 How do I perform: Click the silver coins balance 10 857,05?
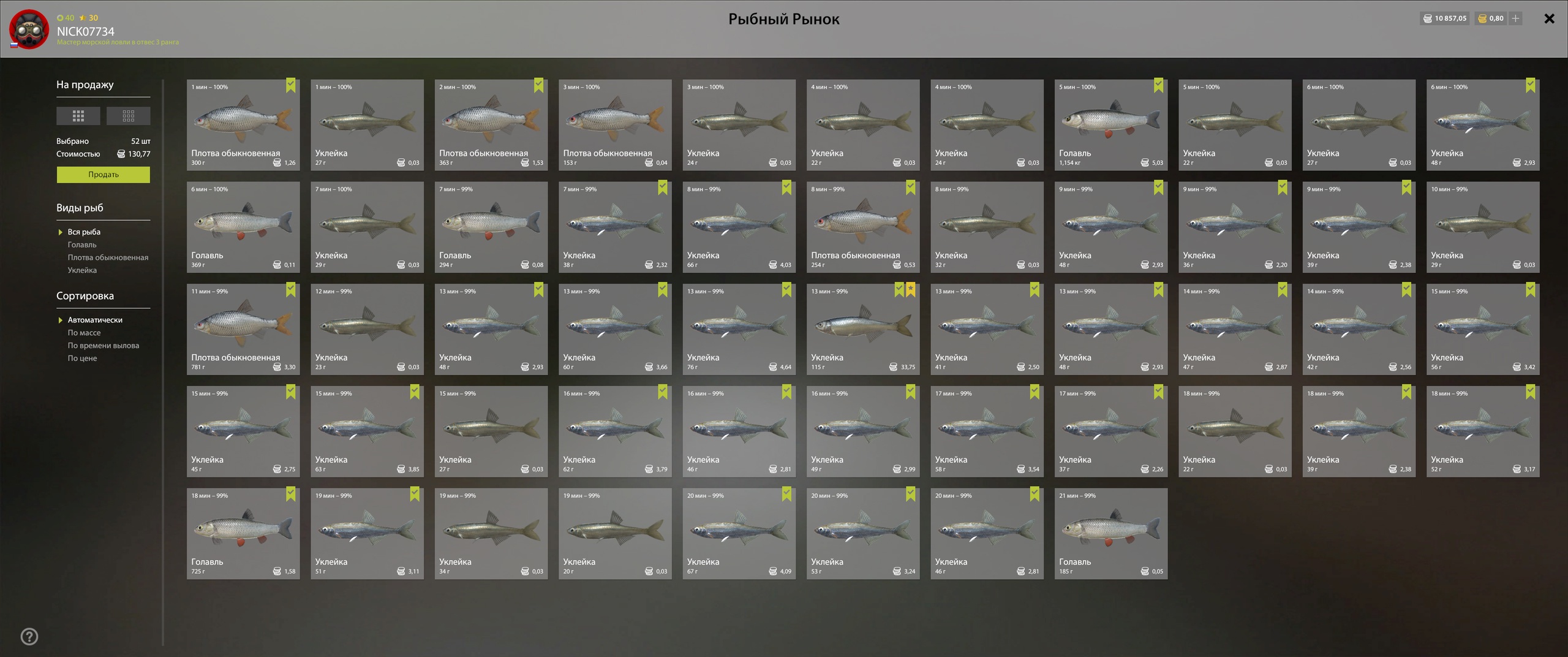click(1444, 18)
